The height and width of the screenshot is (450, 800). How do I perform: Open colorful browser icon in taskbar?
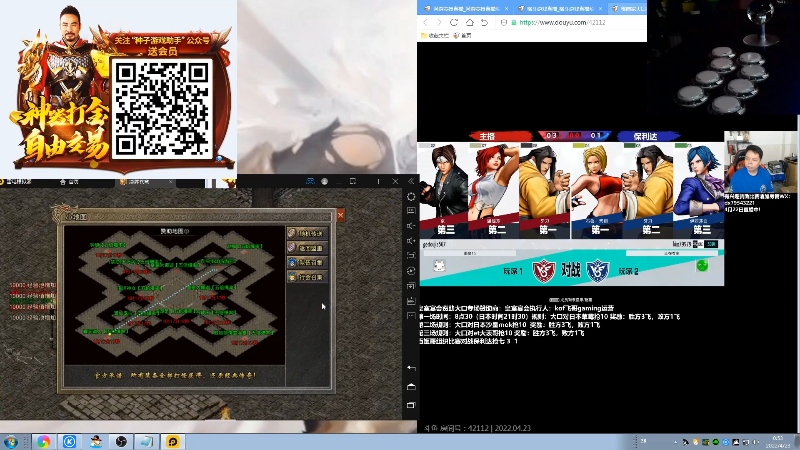pyautogui.click(x=43, y=441)
